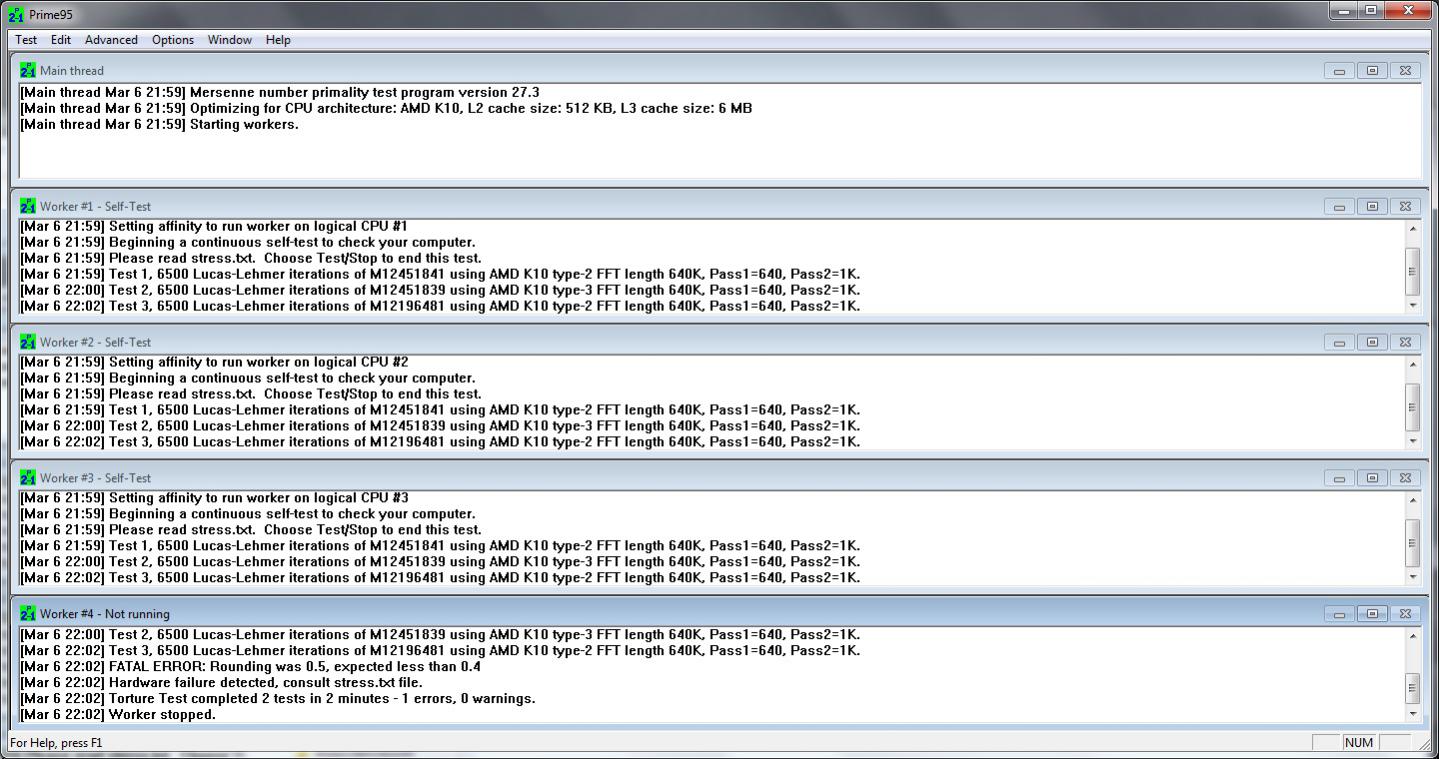The image size is (1439, 759).
Task: Maximize the Worker #3 child window
Action: coord(1372,479)
